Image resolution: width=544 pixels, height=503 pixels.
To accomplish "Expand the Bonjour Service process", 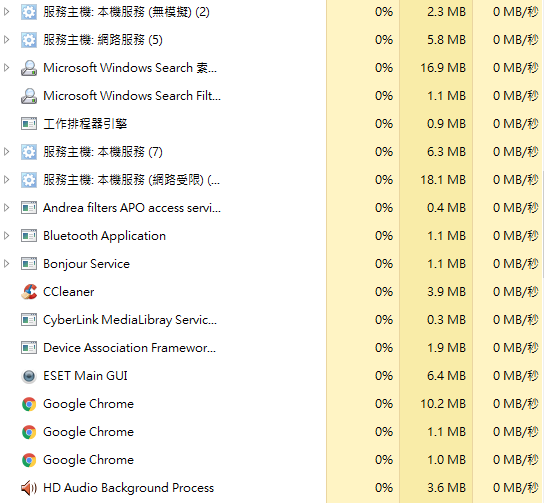I will [x=6, y=264].
